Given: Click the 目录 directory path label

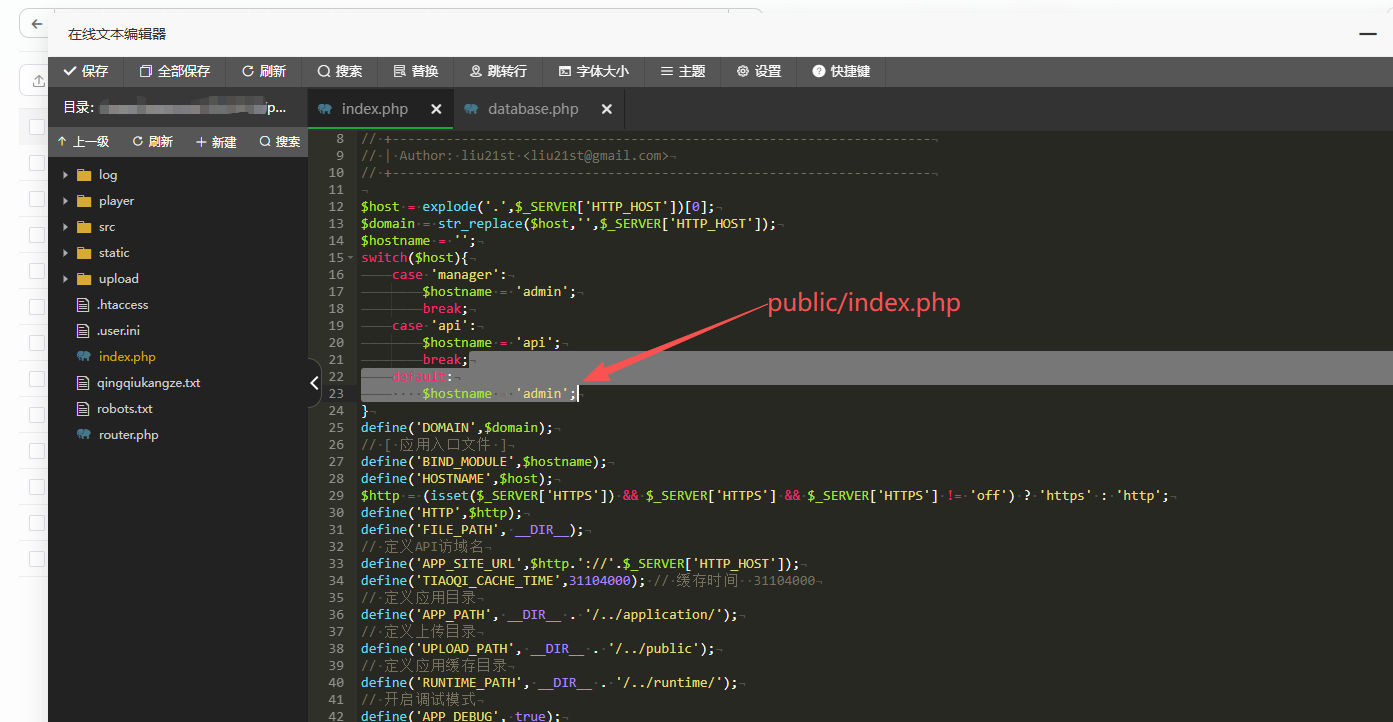Looking at the screenshot, I should click(x=78, y=107).
